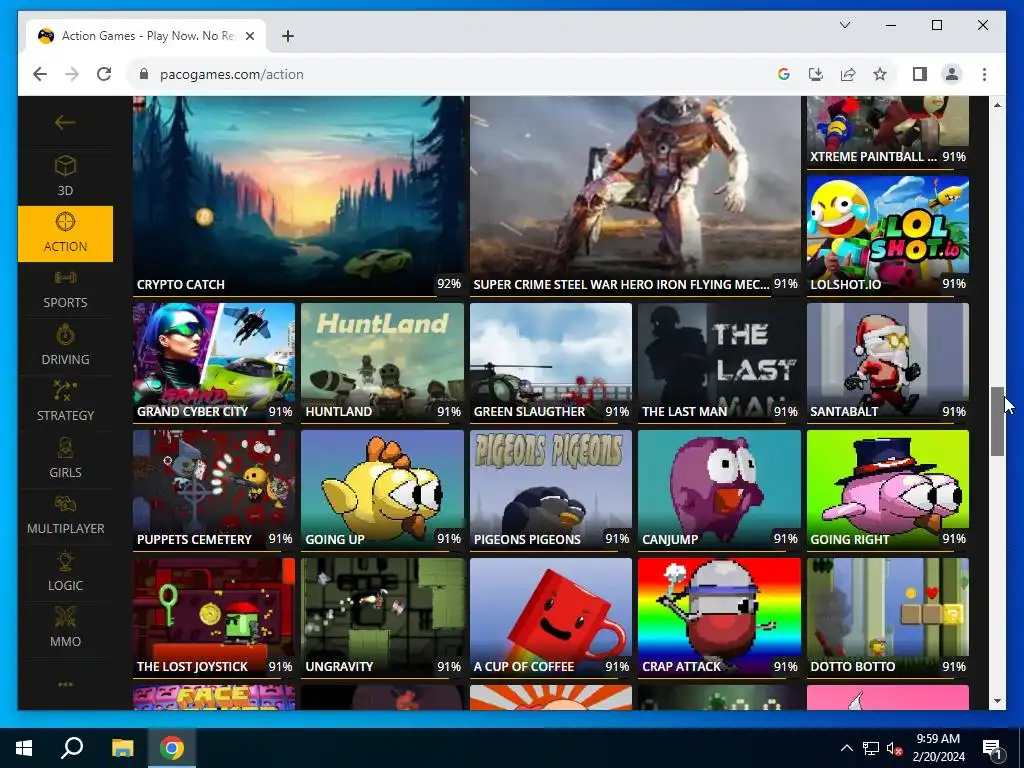The height and width of the screenshot is (768, 1024).
Task: Open the Crap Attack game
Action: 719,618
